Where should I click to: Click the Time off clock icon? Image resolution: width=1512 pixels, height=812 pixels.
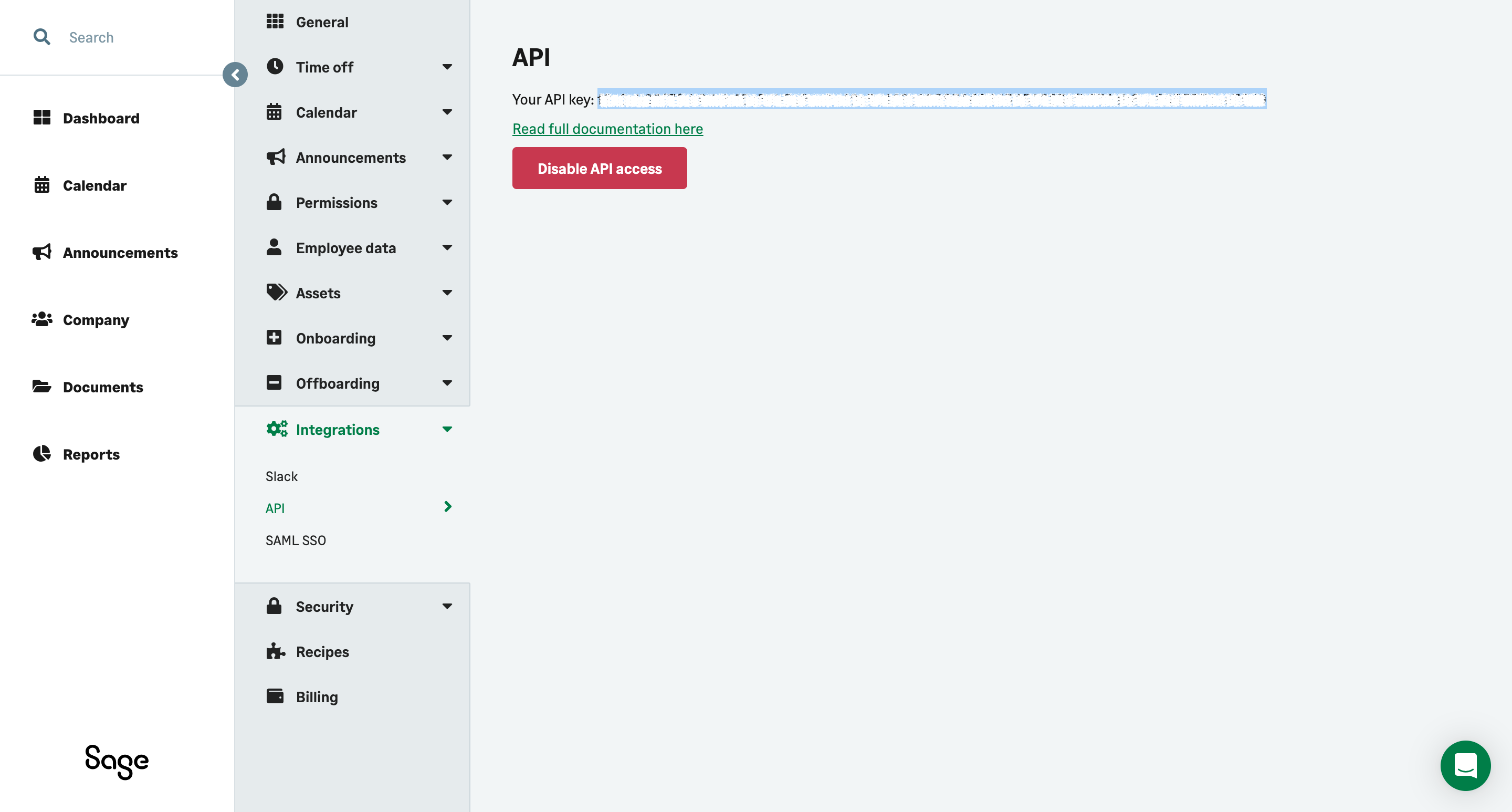[275, 66]
